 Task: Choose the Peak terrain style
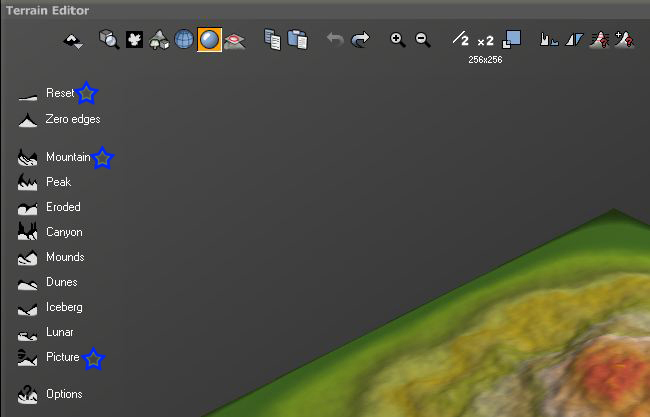click(x=44, y=182)
